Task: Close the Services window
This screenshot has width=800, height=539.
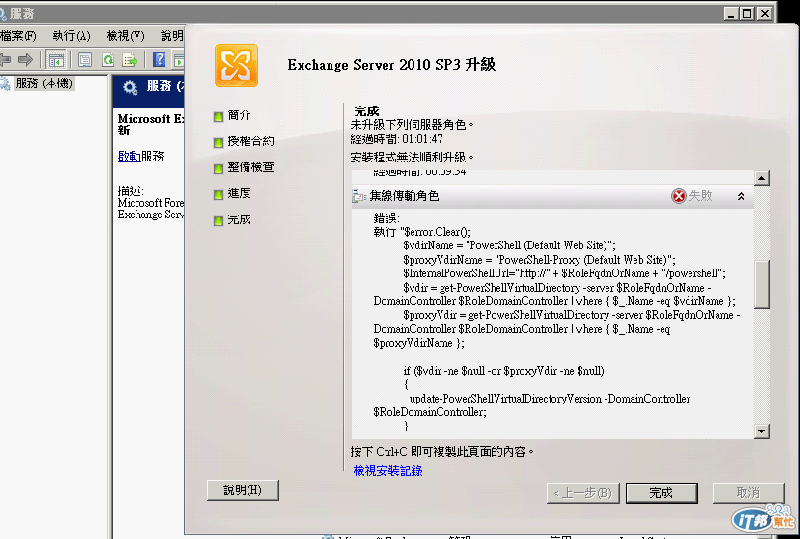Action: [x=764, y=14]
